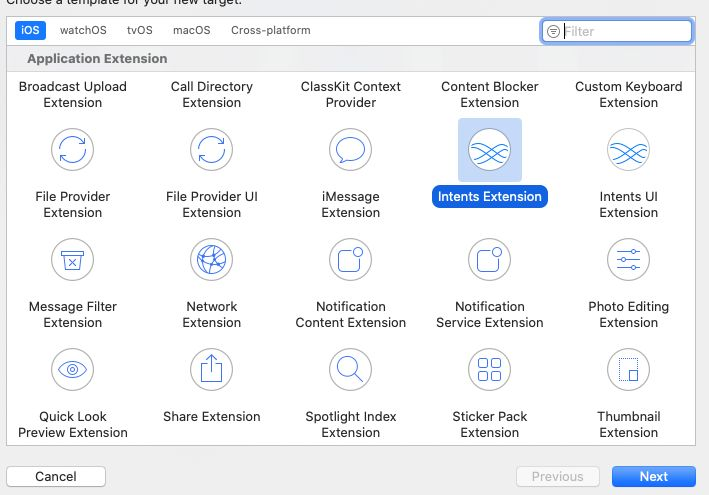This screenshot has height=495, width=709.
Task: Click the "Quick Look Preview Extension" label text
Action: coord(73,424)
